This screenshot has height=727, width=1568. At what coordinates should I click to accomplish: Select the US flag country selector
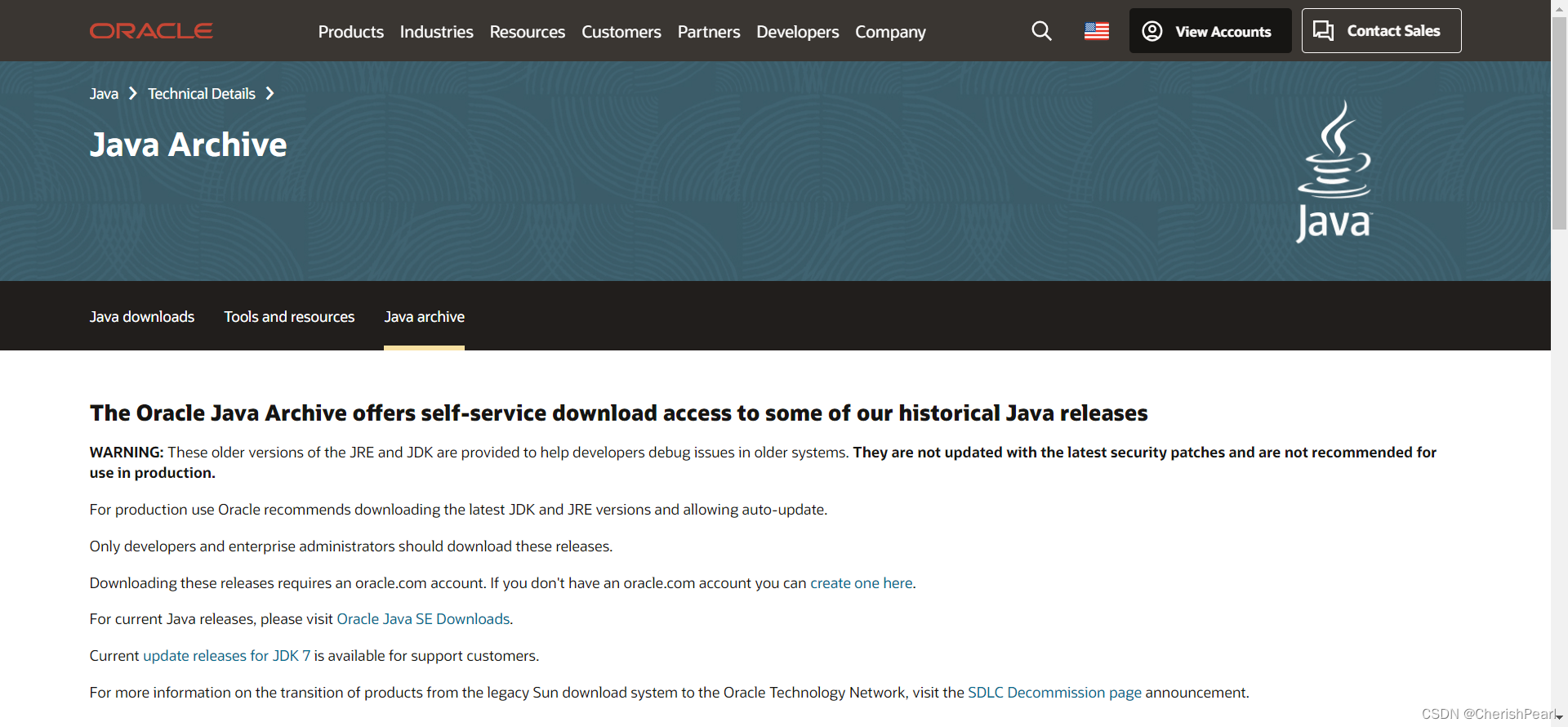1097,31
